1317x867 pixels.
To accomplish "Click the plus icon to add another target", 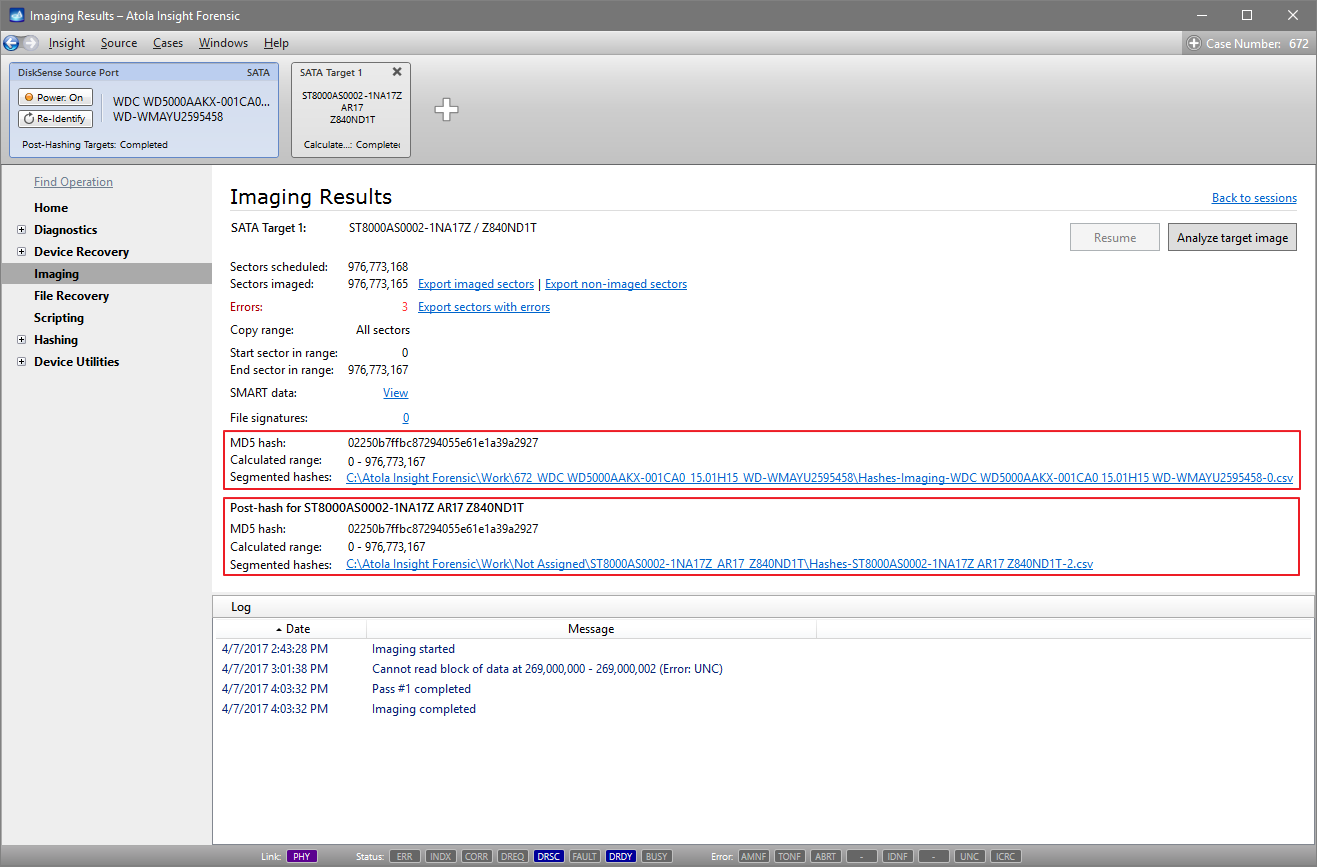I will click(x=446, y=110).
